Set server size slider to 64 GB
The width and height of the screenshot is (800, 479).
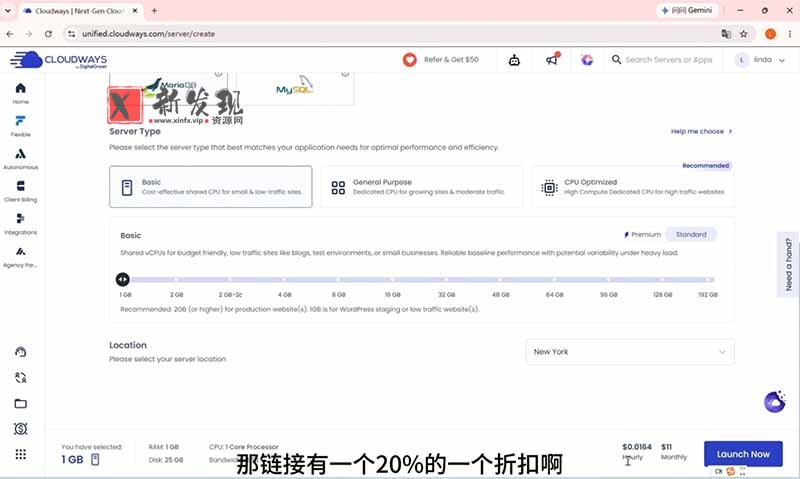tap(554, 280)
